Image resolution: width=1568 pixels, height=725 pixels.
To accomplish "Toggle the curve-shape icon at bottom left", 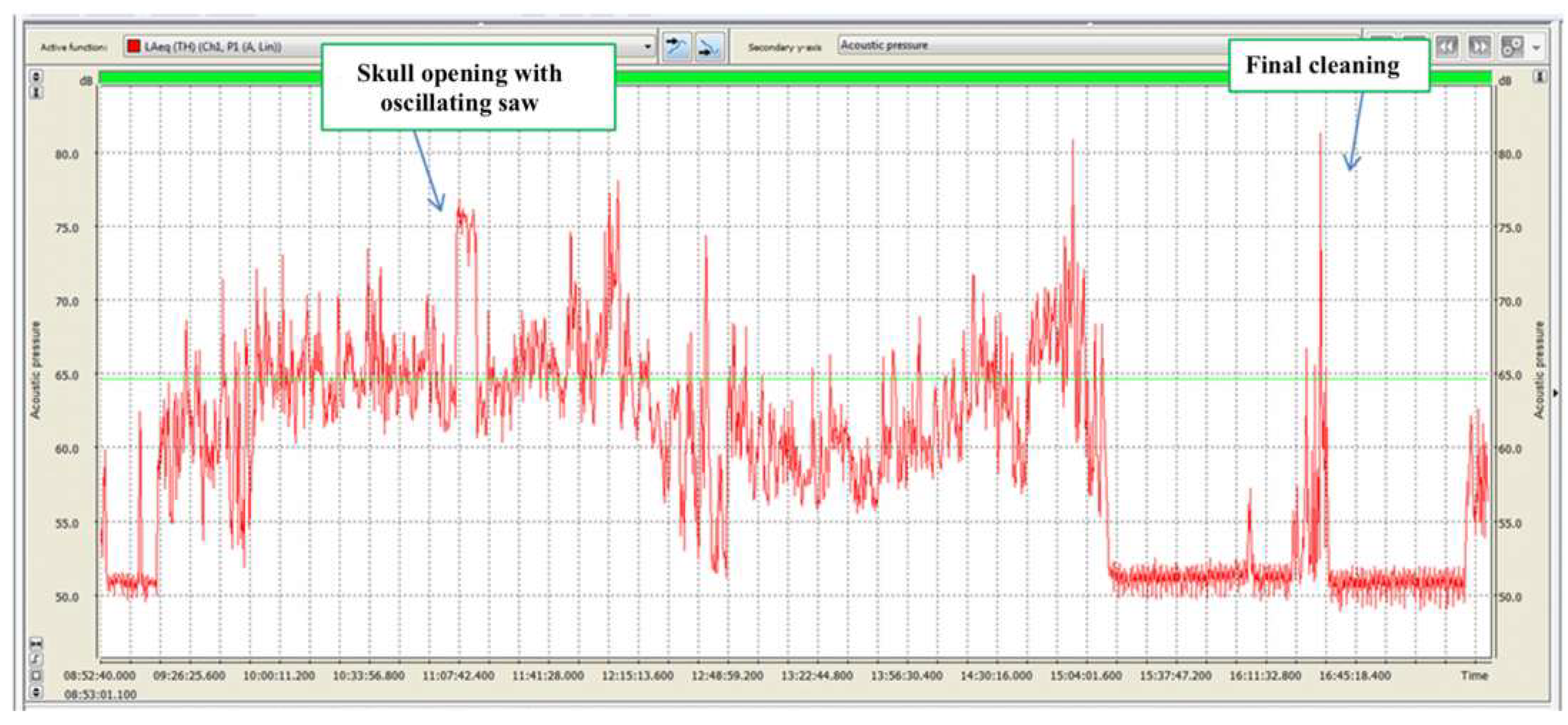I will pyautogui.click(x=36, y=659).
